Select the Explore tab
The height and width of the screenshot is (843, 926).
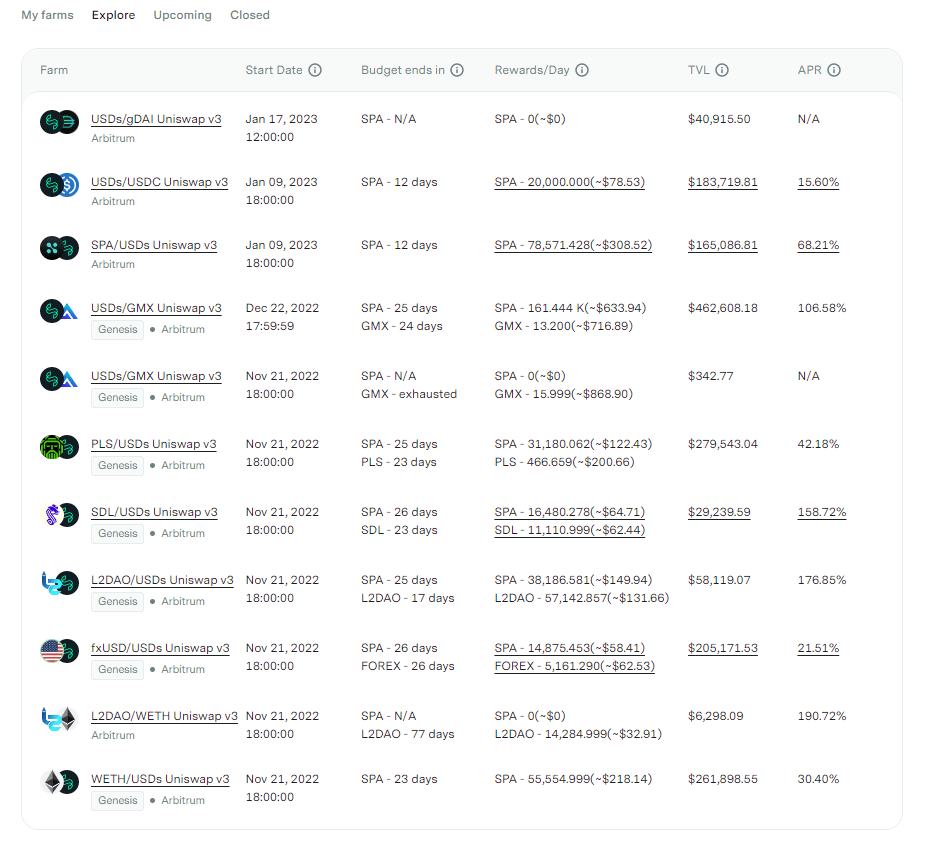tap(113, 15)
